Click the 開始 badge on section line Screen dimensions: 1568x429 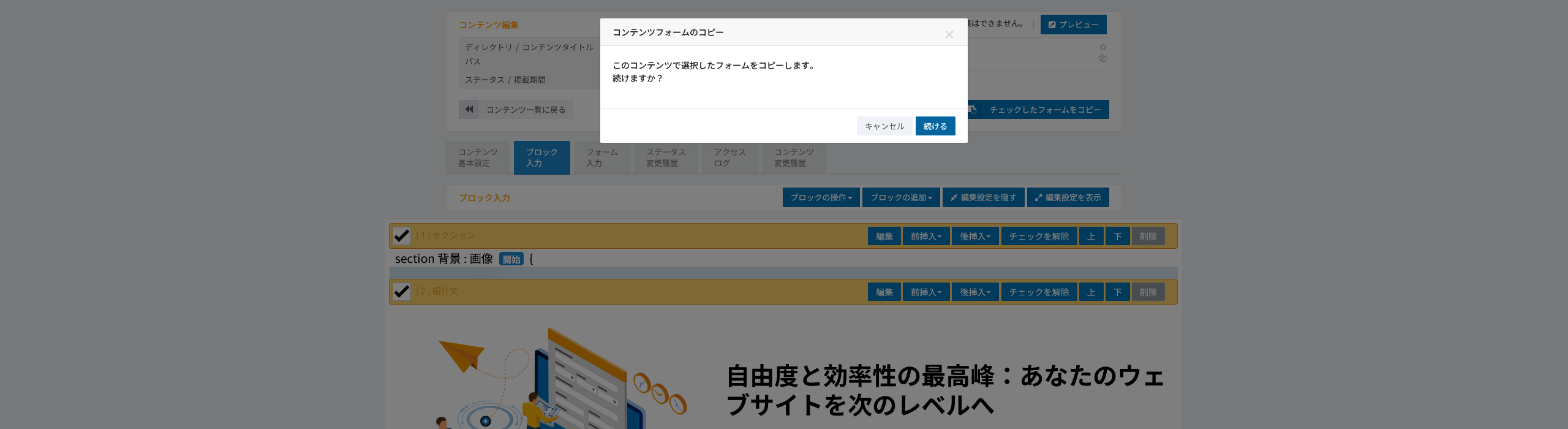pos(511,259)
